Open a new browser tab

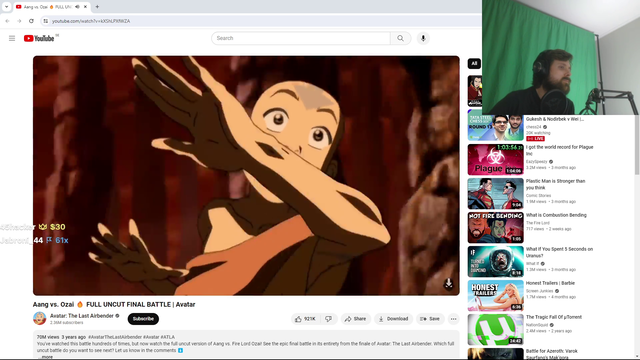click(x=97, y=7)
